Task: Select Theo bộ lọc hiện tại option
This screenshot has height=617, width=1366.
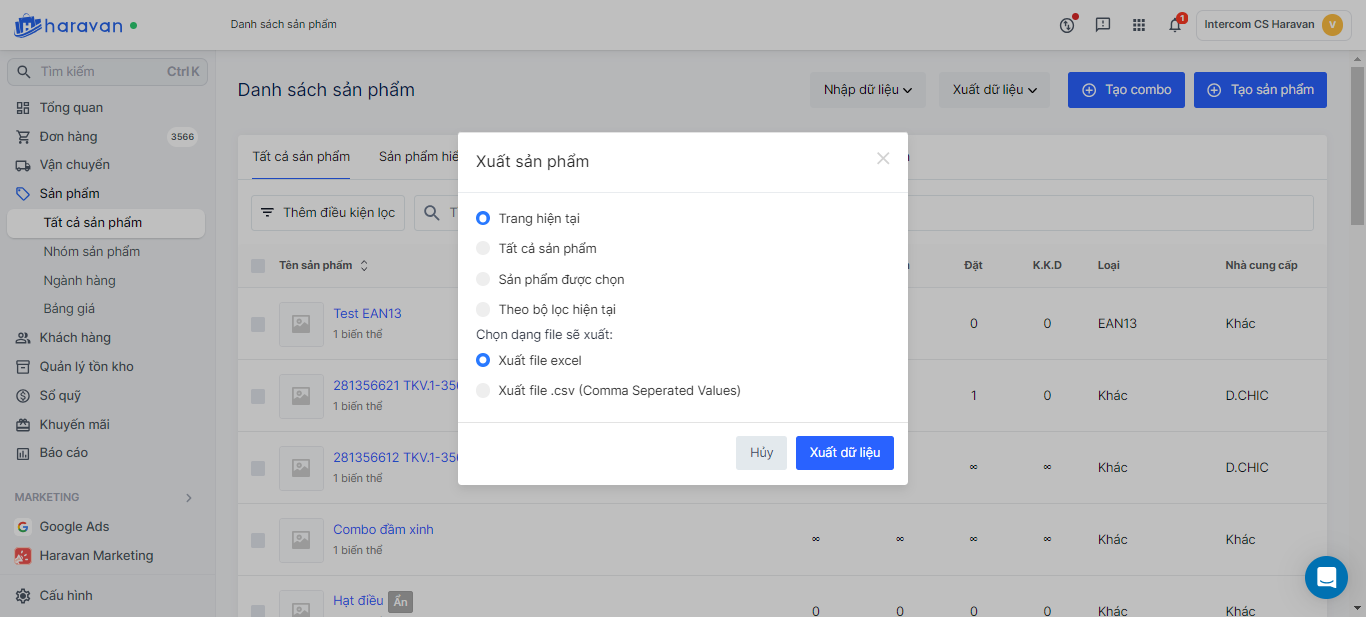Action: 483,309
